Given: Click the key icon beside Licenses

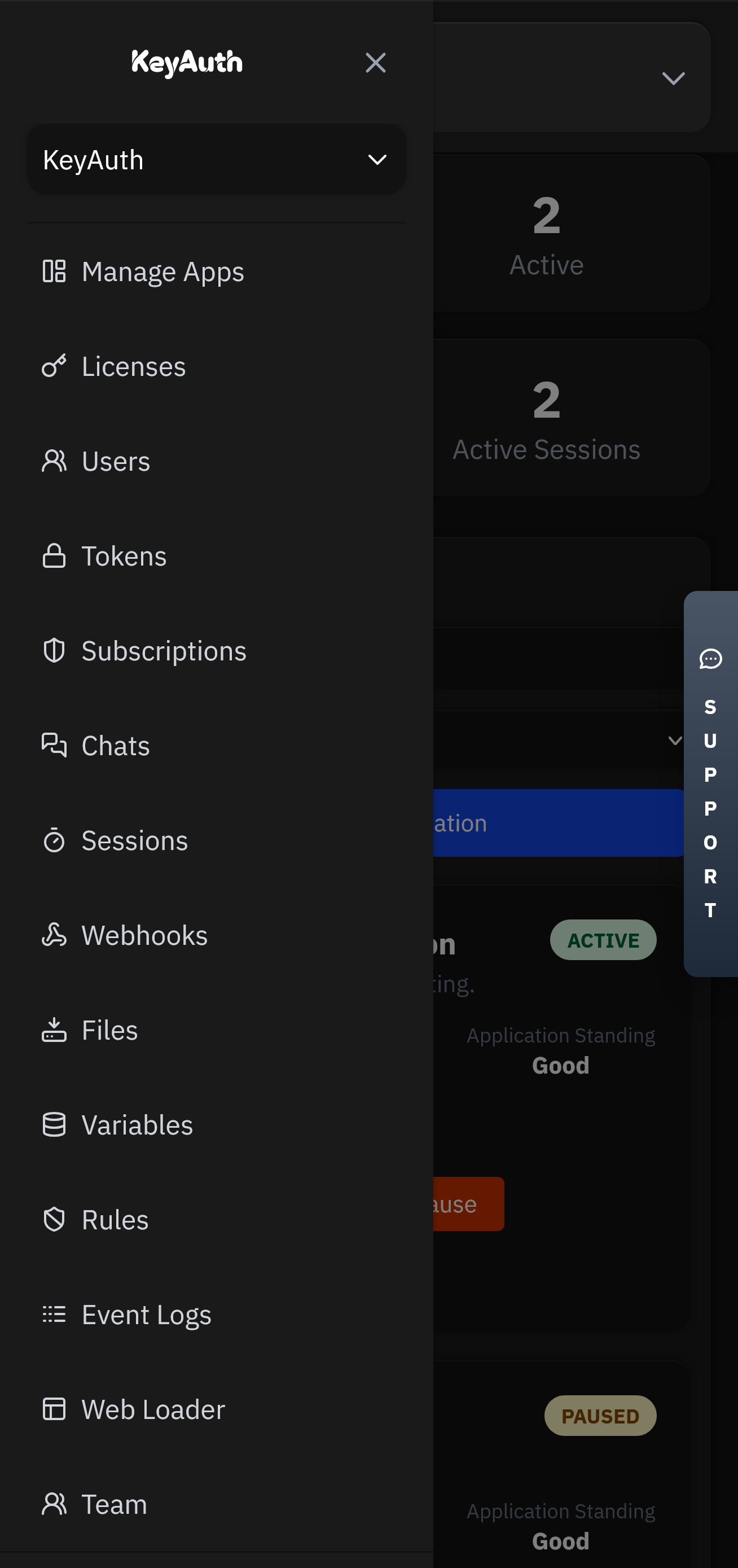Looking at the screenshot, I should pyautogui.click(x=54, y=366).
